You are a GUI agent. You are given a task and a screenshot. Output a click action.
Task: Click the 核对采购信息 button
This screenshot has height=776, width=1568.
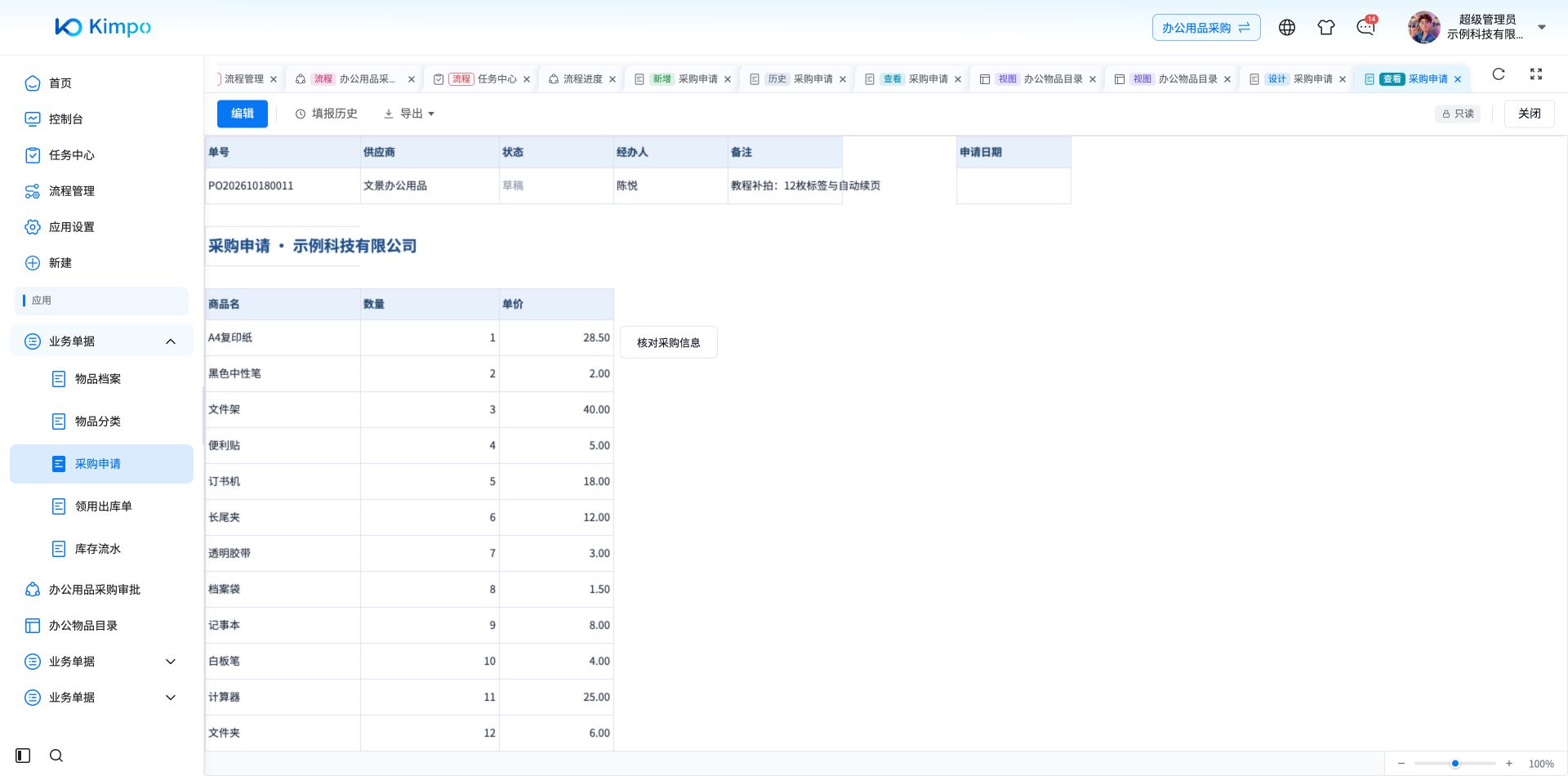[x=669, y=343]
